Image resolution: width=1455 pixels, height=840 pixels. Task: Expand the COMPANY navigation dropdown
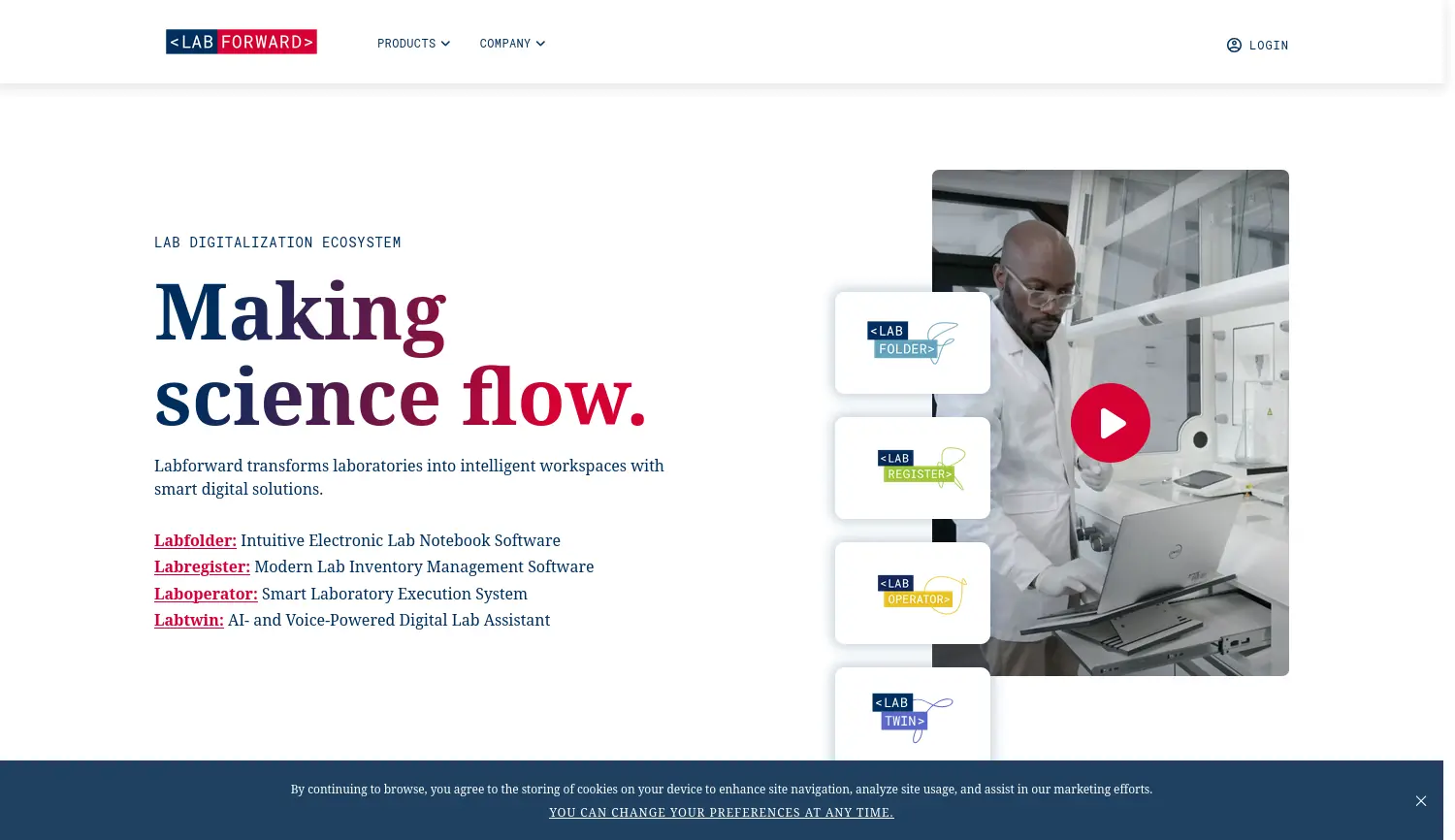point(512,43)
